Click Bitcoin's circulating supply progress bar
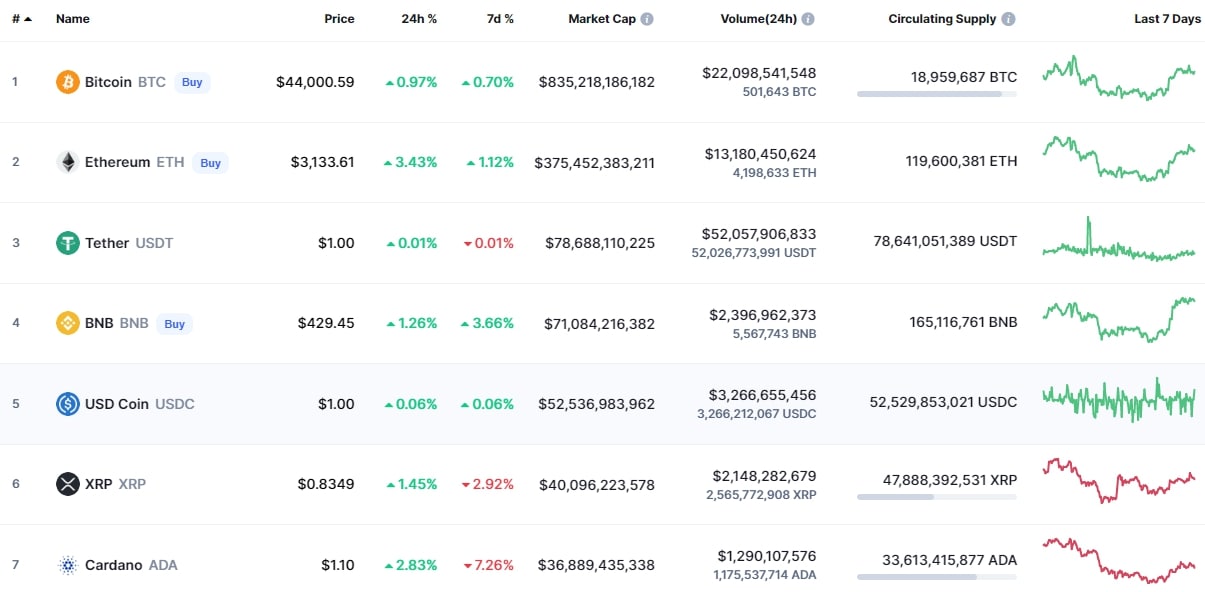 (936, 94)
